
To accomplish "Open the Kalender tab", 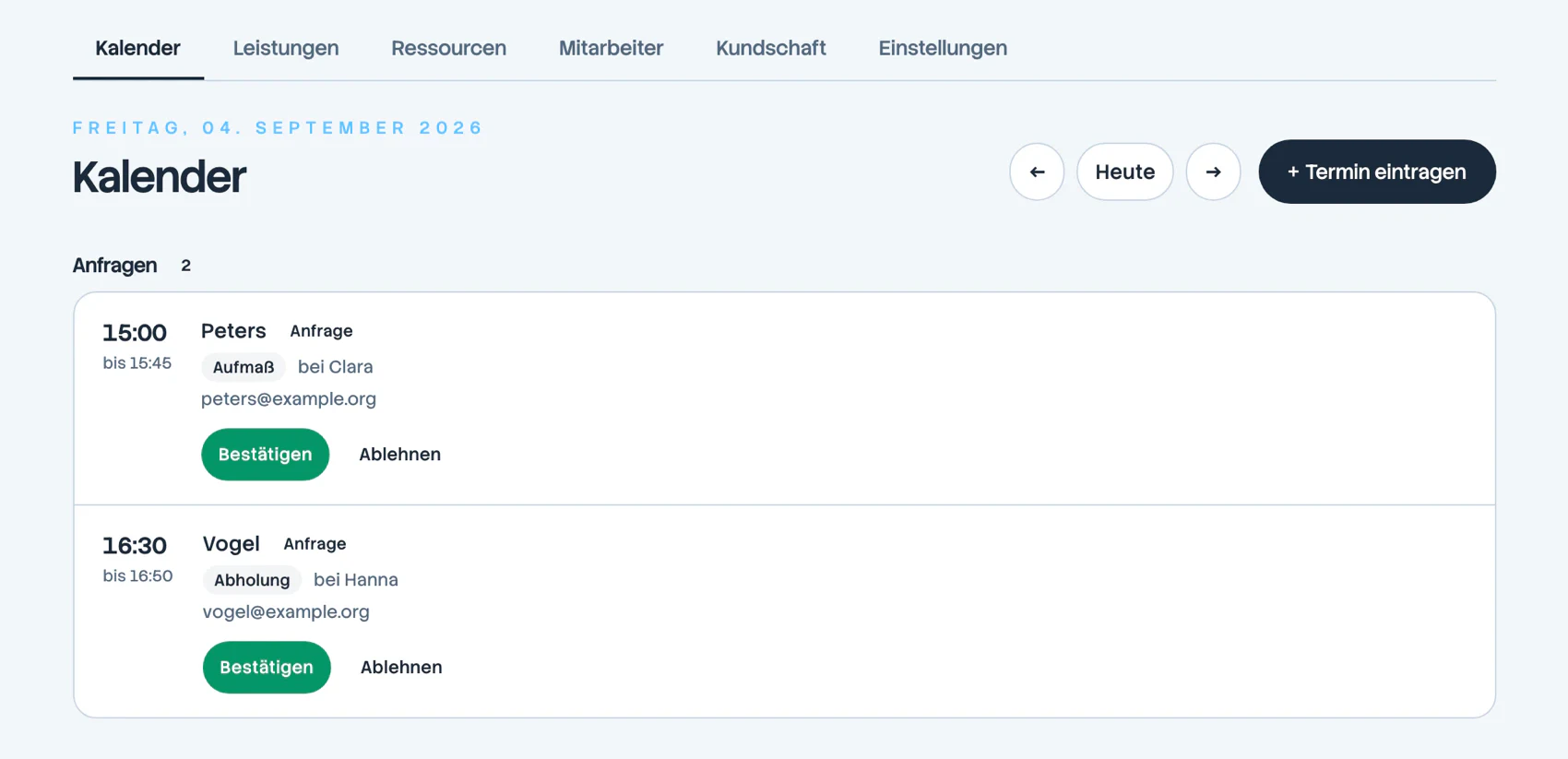I will [x=138, y=48].
